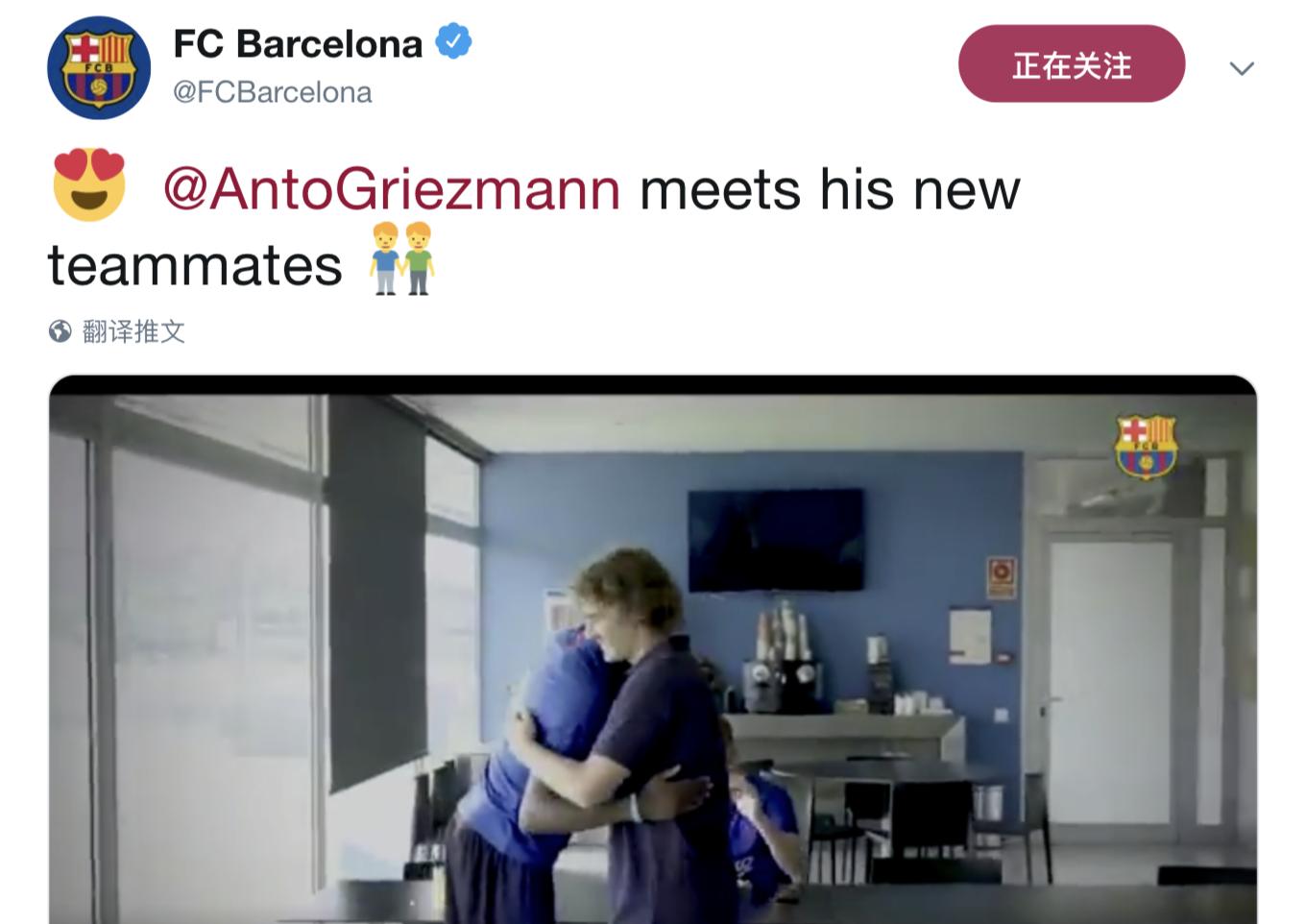Viewport: 1306px width, 924px height.
Task: Open the FC Barcelona display name
Action: 298,43
